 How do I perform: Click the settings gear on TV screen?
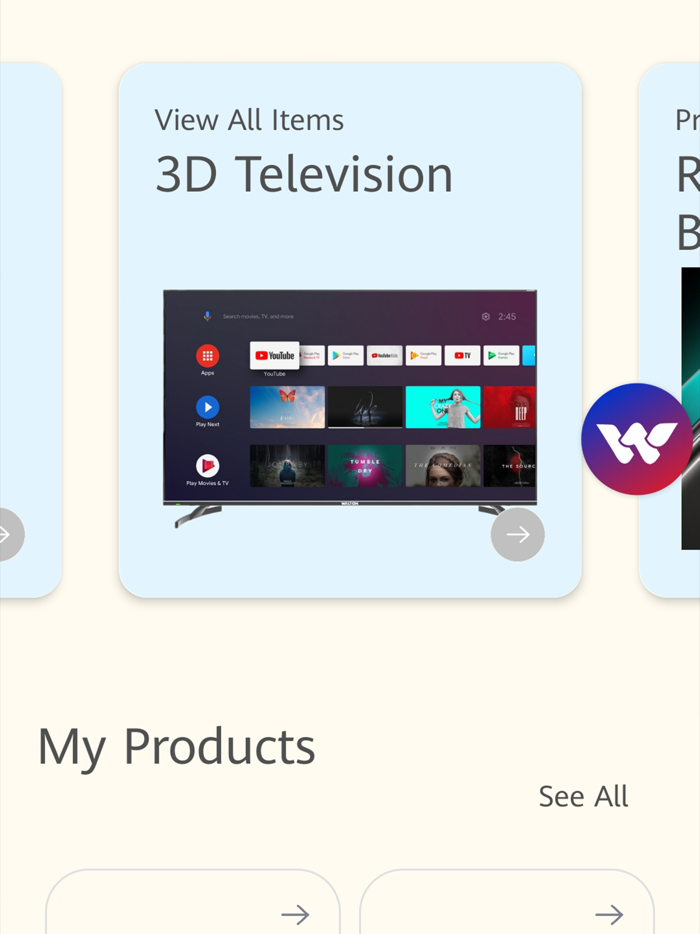[x=486, y=316]
